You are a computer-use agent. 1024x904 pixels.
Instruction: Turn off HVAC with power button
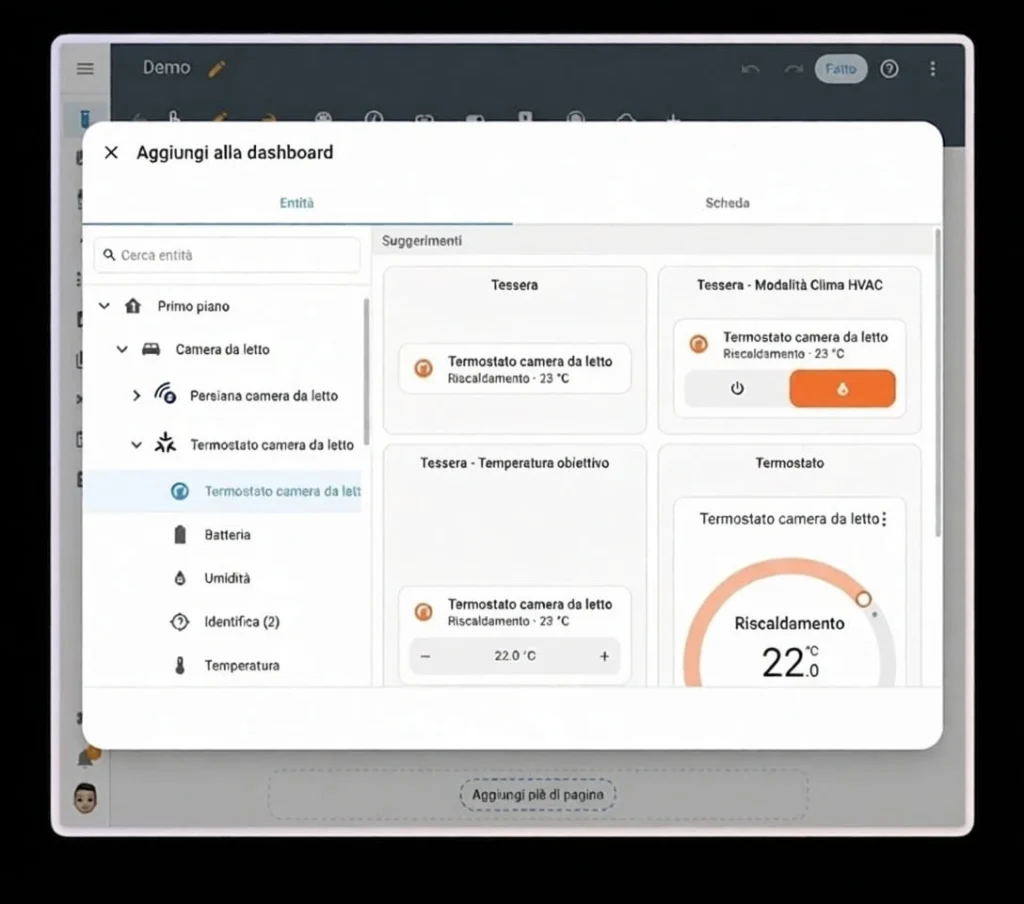[737, 389]
